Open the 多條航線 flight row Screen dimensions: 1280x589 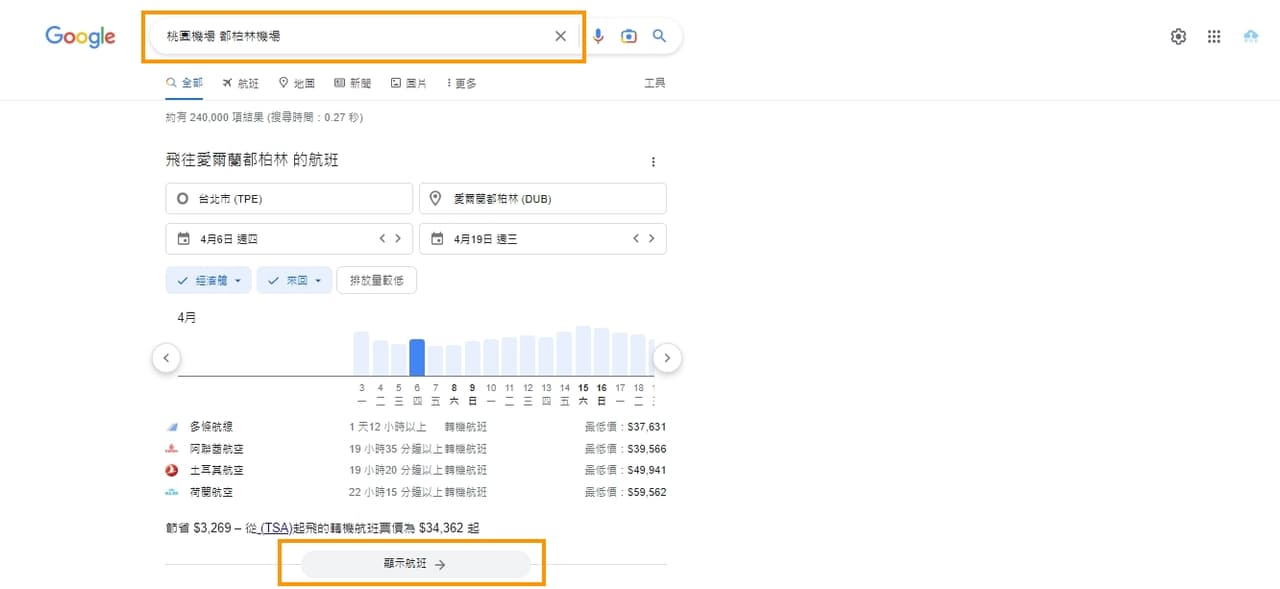(x=415, y=426)
